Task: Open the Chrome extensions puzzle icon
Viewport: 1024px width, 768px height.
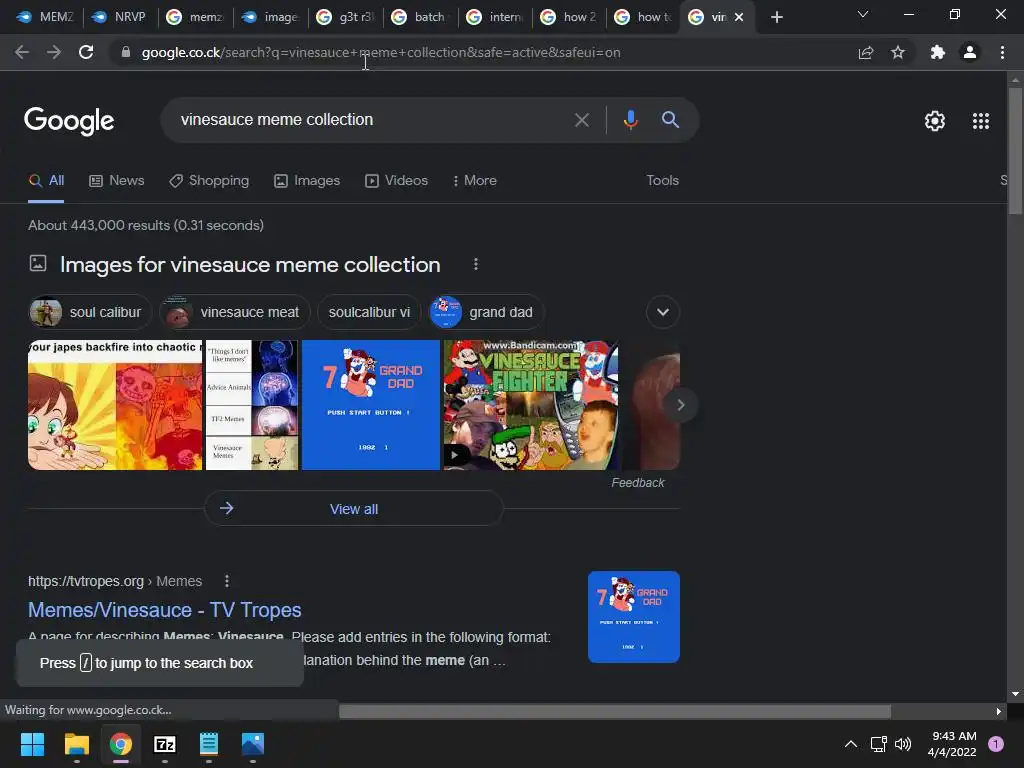Action: coord(938,52)
